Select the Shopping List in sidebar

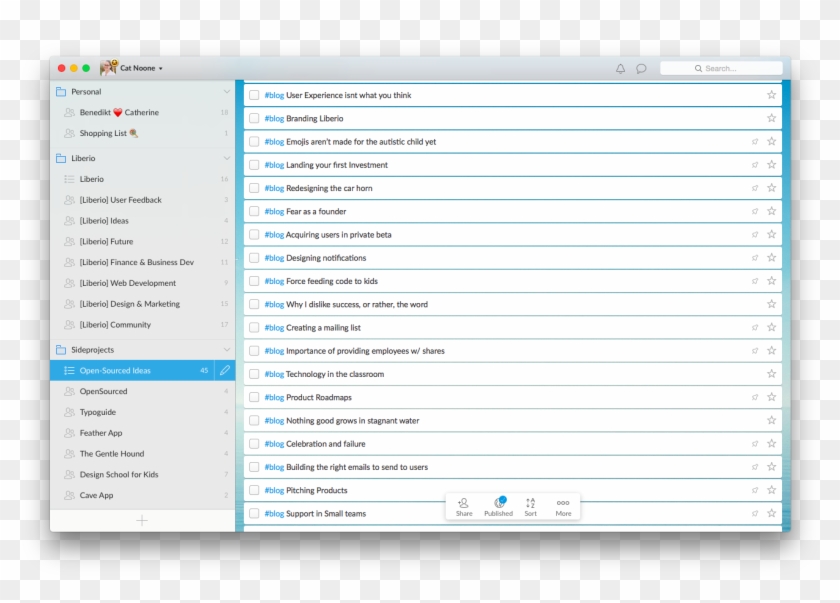pos(103,133)
